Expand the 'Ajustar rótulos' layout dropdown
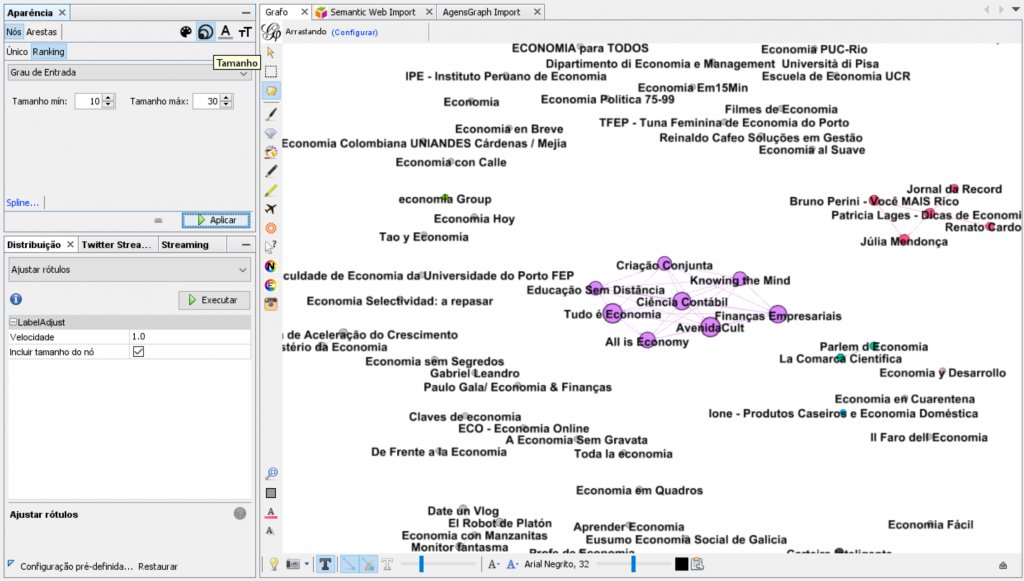Screen dimensions: 1024x581 (128, 269)
